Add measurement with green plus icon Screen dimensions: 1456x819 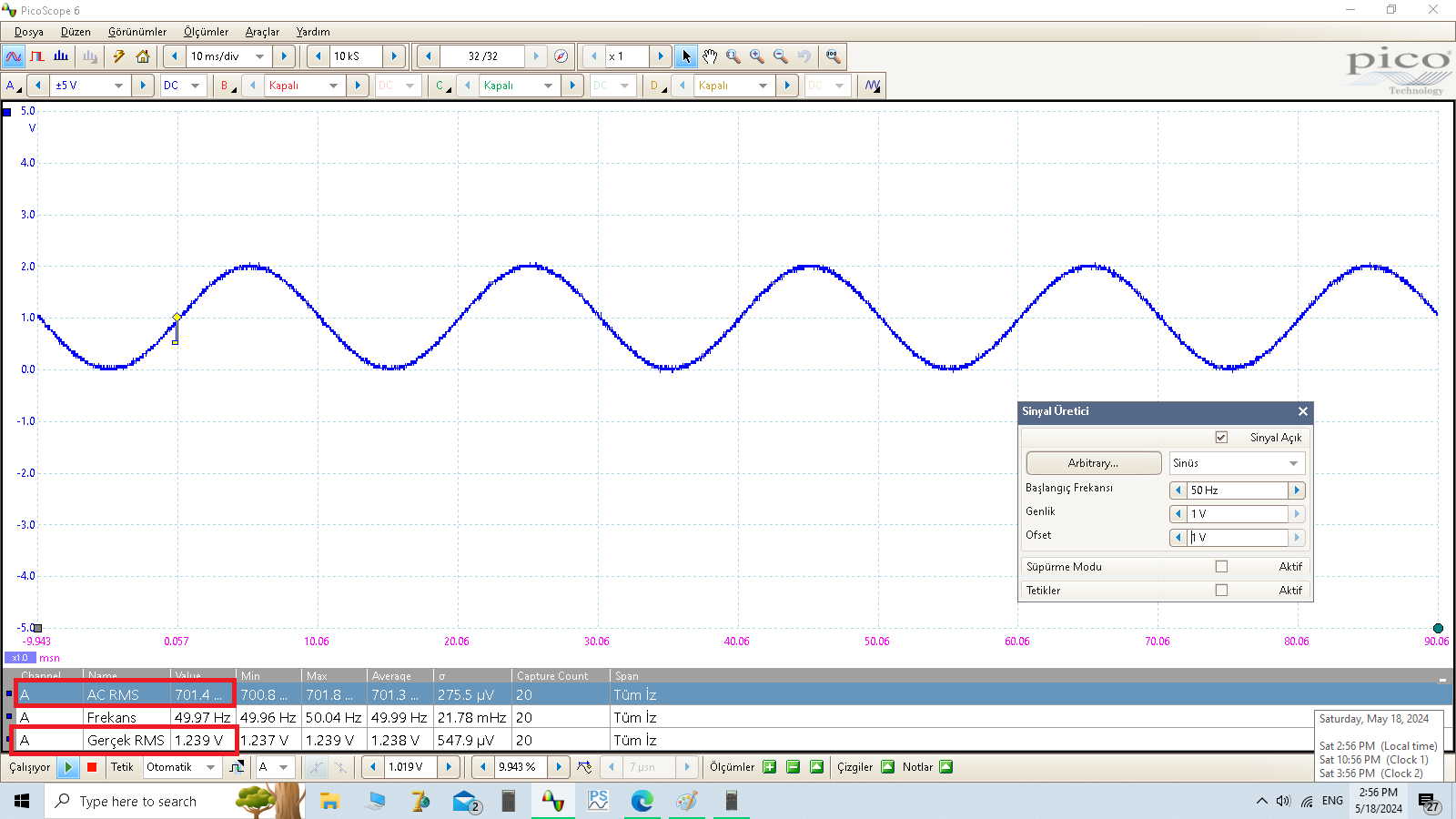[x=770, y=767]
